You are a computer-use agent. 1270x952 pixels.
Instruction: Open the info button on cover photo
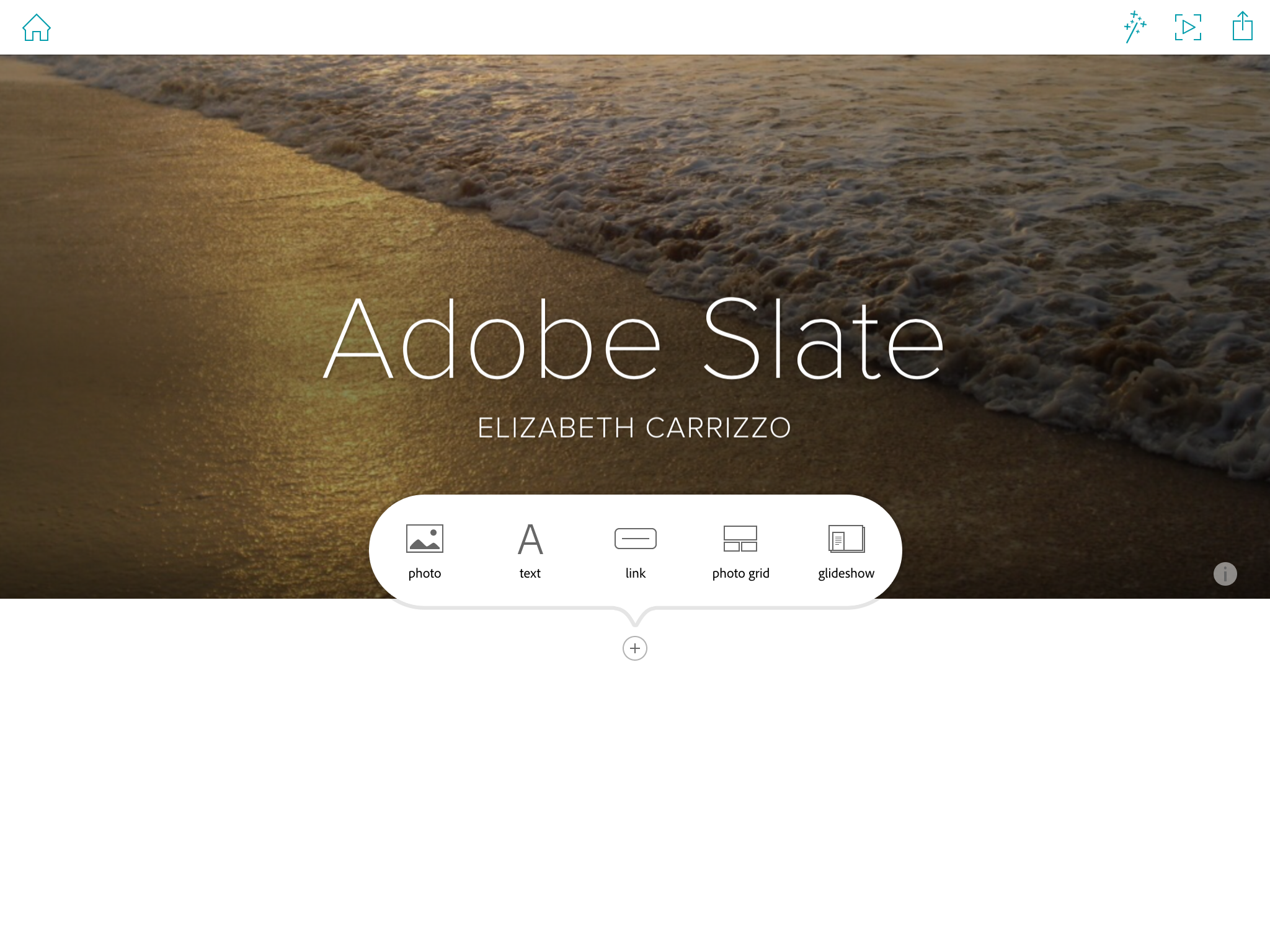[1225, 574]
